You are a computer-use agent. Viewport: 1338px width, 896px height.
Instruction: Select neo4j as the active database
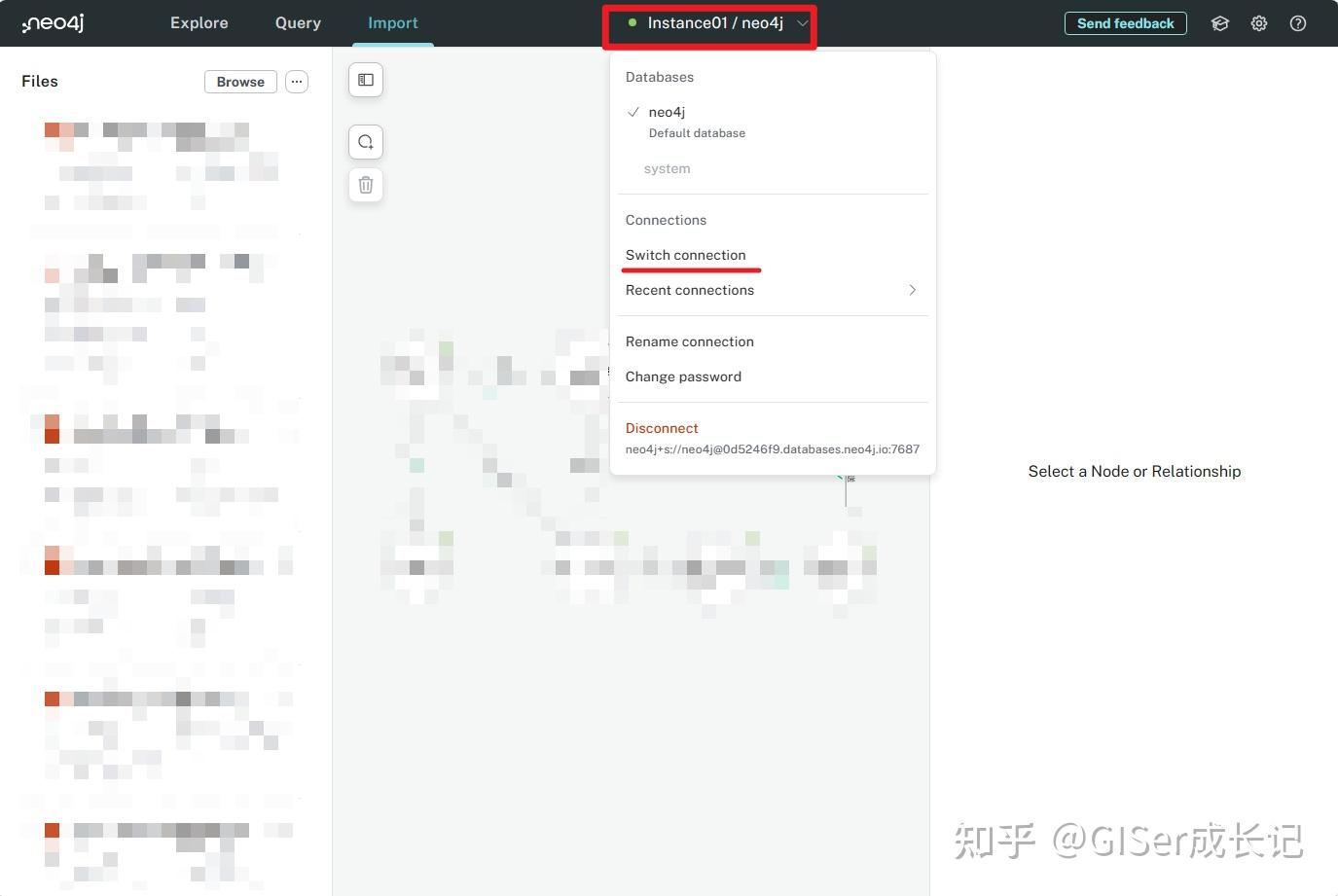(x=667, y=112)
